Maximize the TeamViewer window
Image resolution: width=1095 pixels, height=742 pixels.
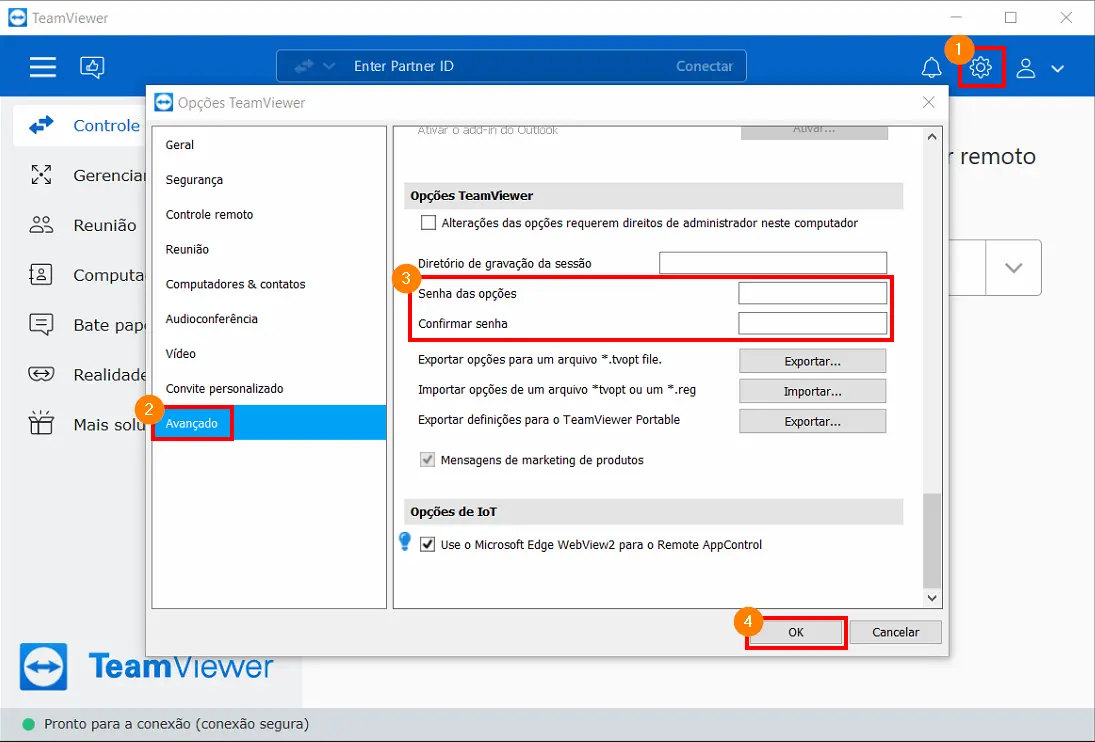coord(1011,17)
